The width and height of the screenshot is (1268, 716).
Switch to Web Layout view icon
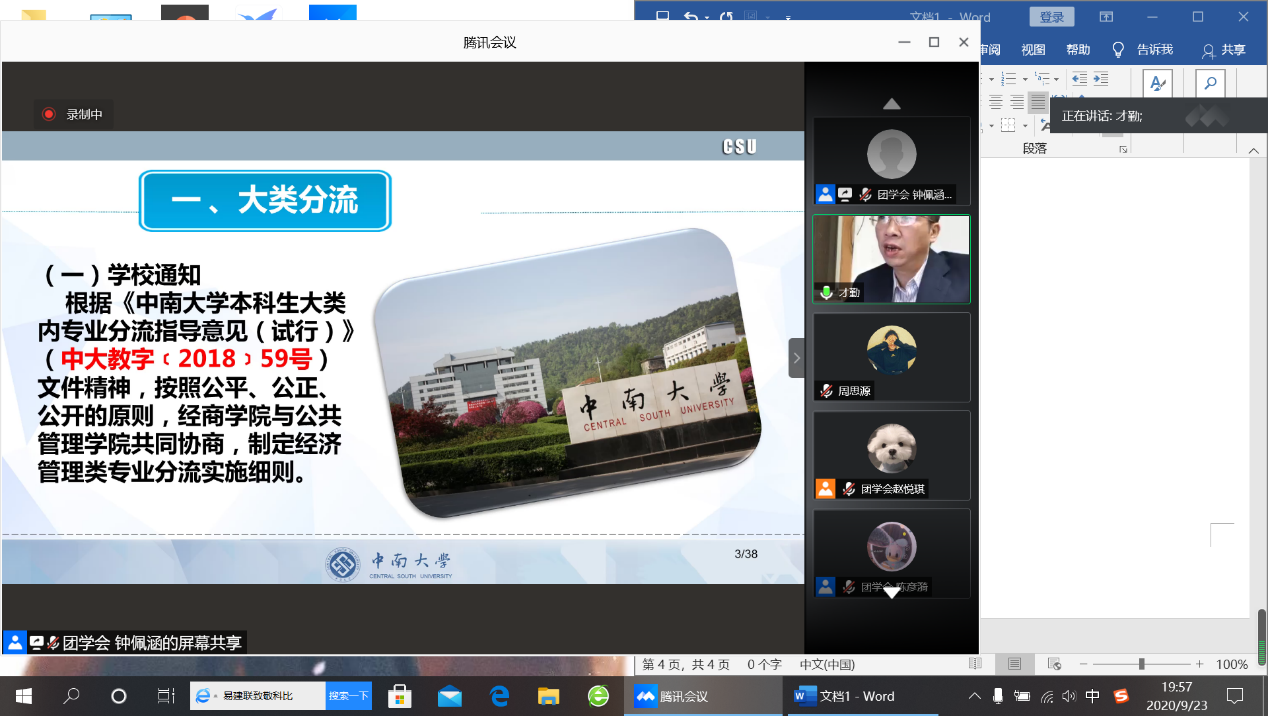coord(1053,664)
